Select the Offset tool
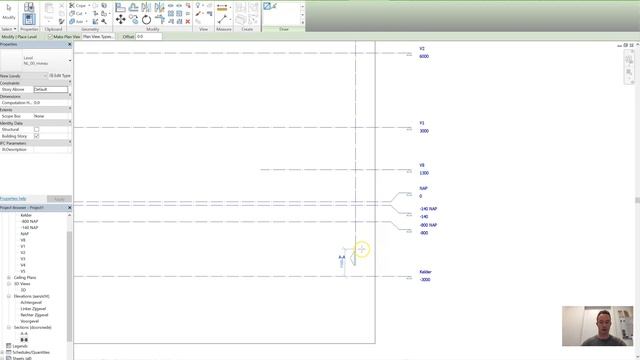This screenshot has height=360, width=640. coord(133,7)
